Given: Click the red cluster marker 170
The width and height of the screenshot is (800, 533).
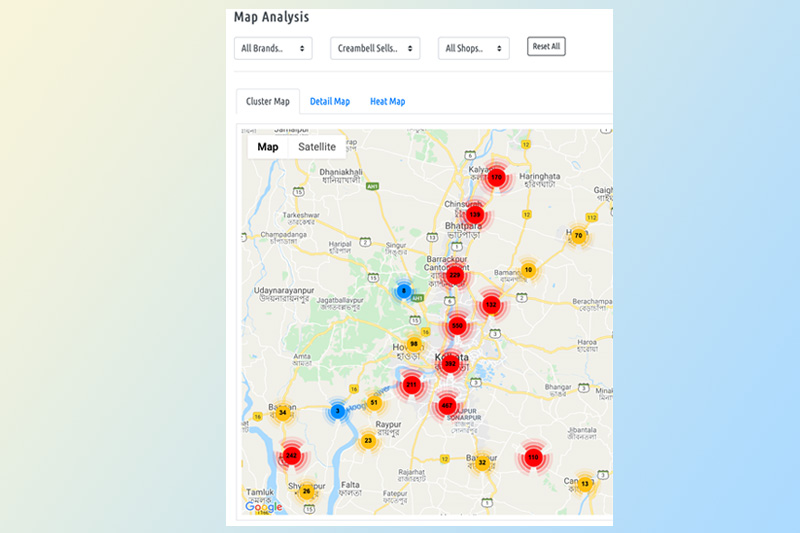Looking at the screenshot, I should pyautogui.click(x=496, y=177).
